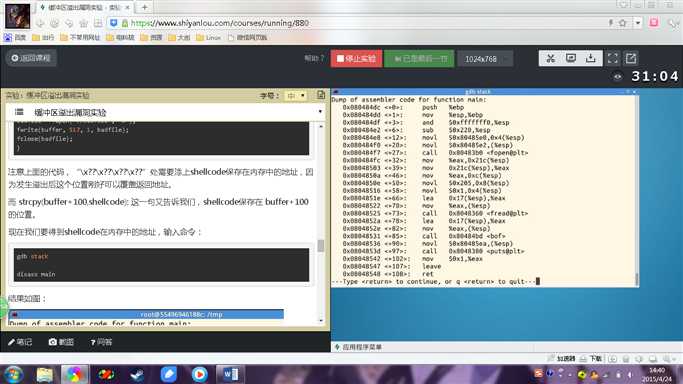The height and width of the screenshot is (384, 683).
Task: Click the scissors clipboard icon
Action: click(x=550, y=58)
